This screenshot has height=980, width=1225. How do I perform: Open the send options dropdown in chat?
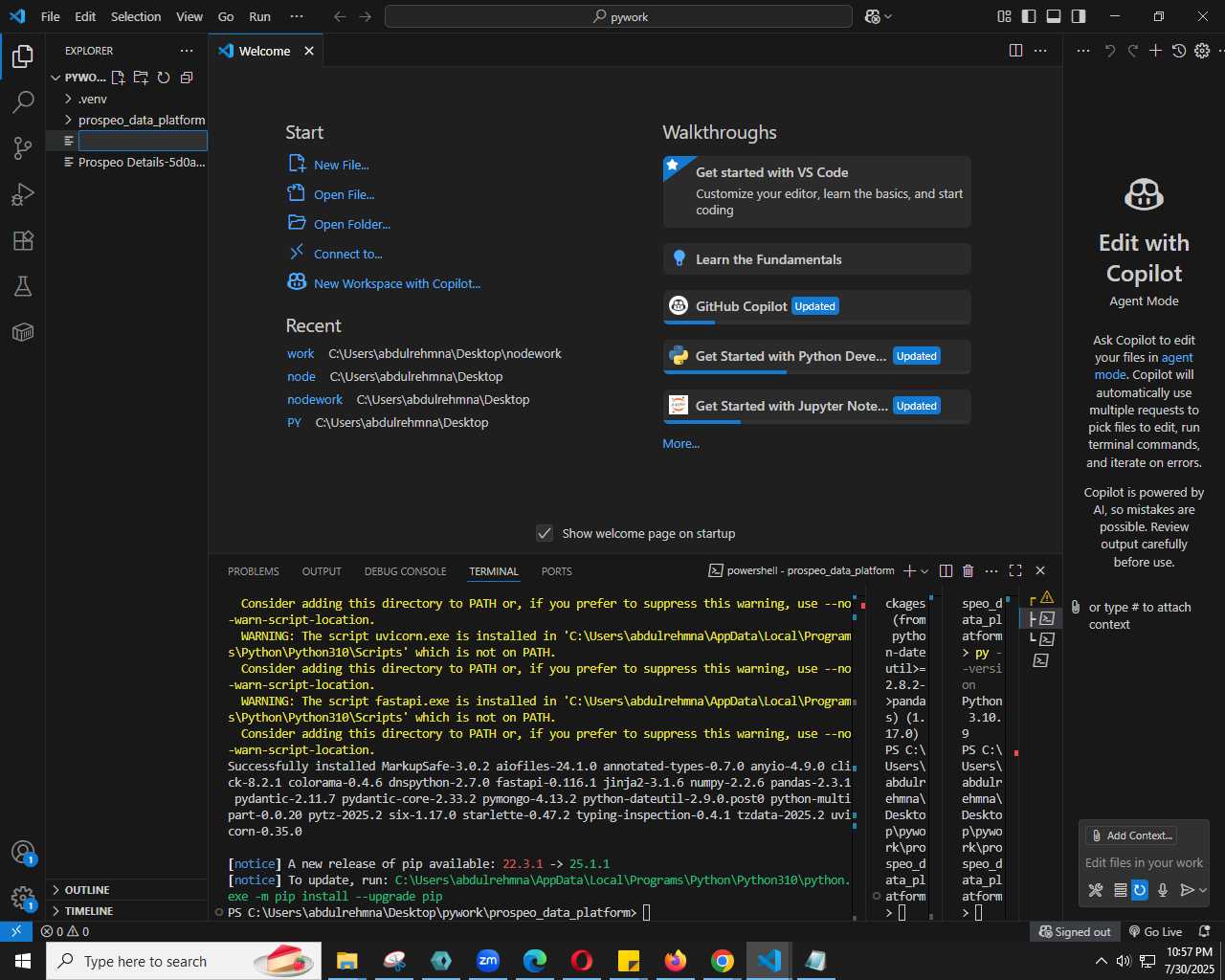[x=1203, y=890]
